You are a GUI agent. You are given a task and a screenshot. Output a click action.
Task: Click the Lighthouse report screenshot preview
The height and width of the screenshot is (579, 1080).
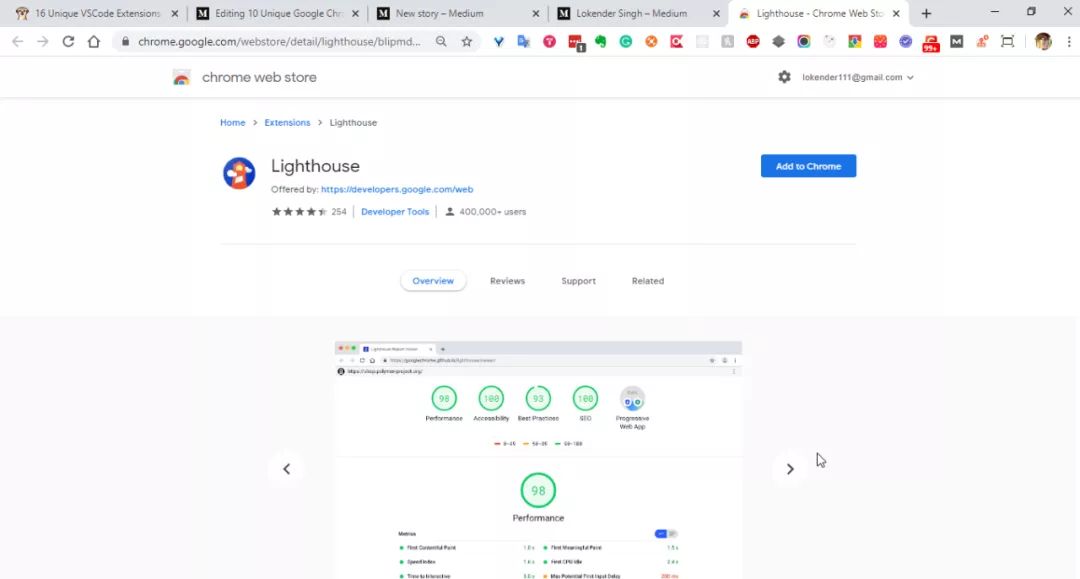point(538,460)
